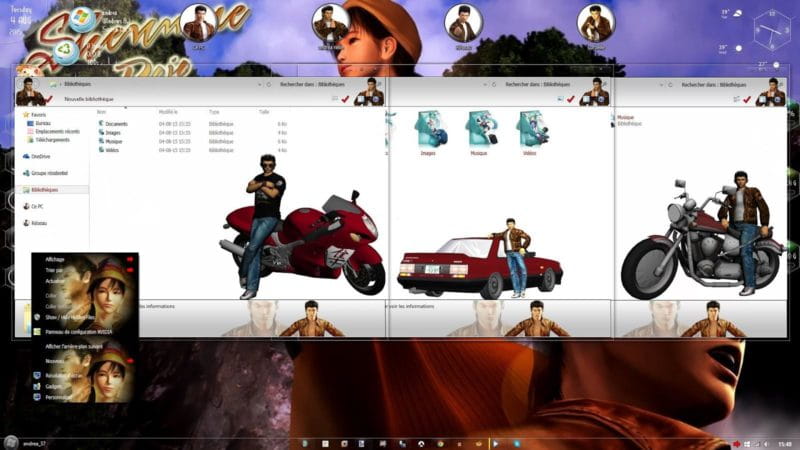
Task: Expand the Favoris section in sidebar
Action: (38, 115)
